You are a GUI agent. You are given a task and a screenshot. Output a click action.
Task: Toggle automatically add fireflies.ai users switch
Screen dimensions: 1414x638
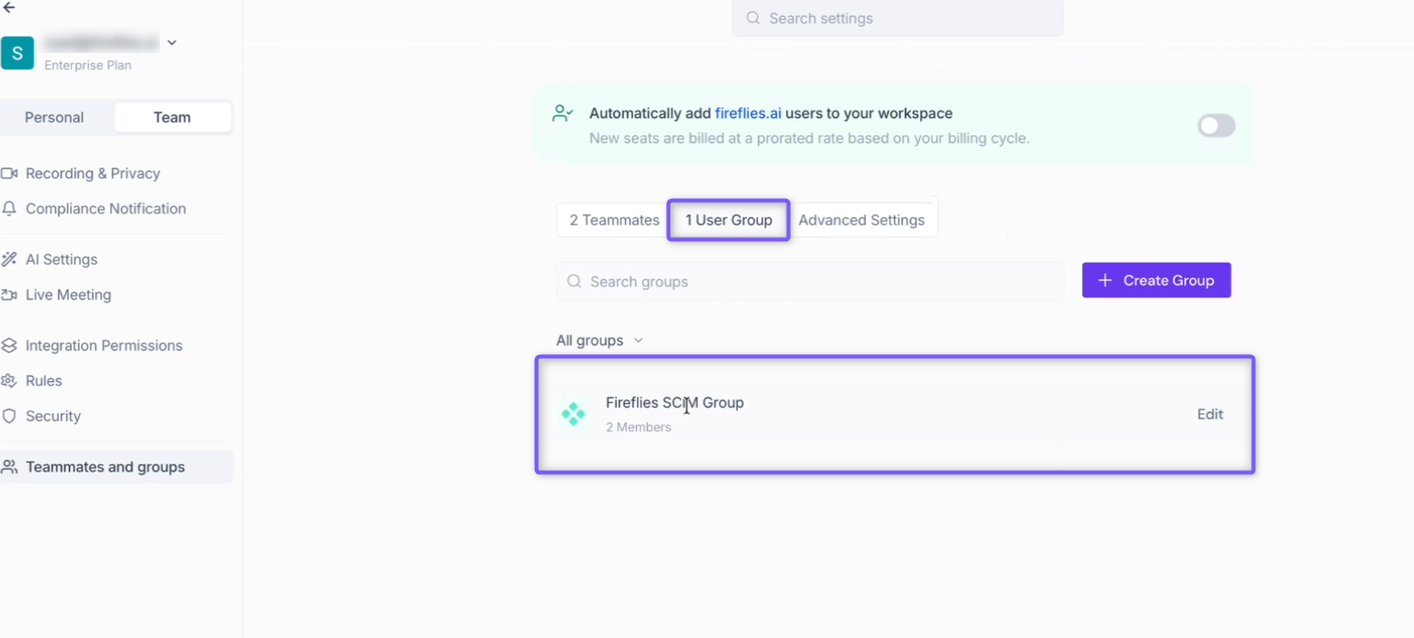[x=1216, y=125]
